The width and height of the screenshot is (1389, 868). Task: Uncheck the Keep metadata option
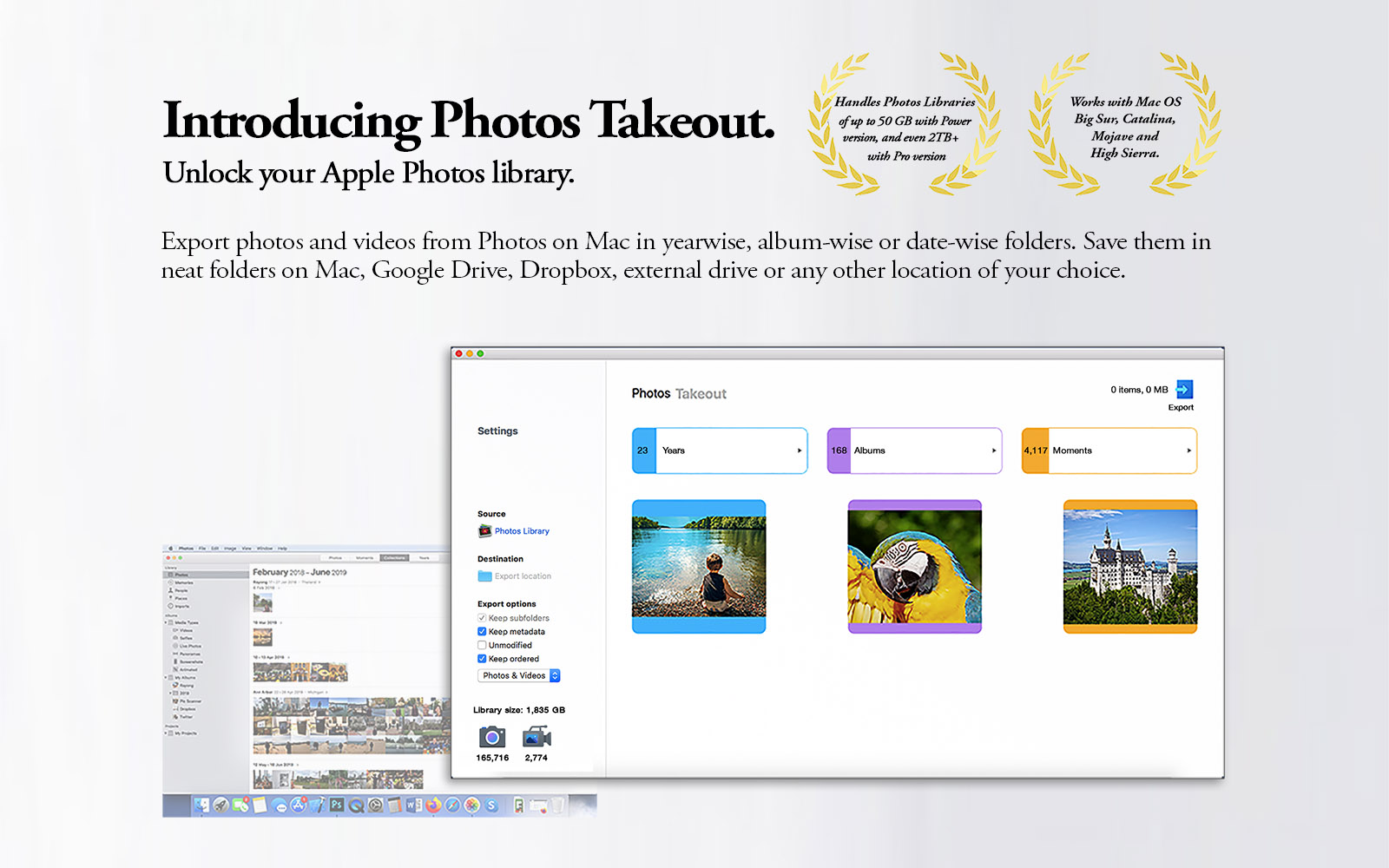point(482,632)
